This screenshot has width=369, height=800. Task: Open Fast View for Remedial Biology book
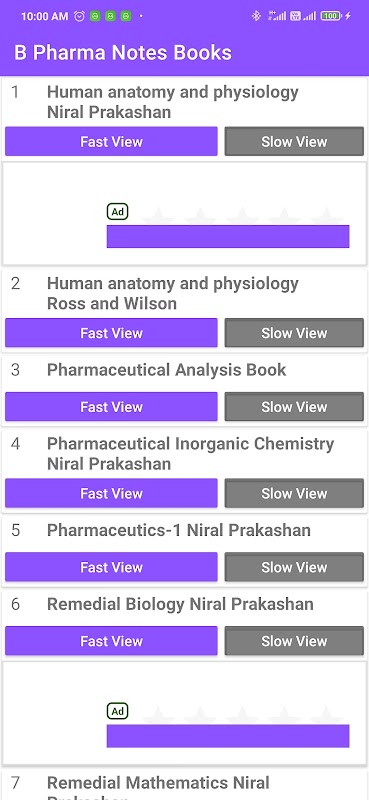(x=111, y=641)
